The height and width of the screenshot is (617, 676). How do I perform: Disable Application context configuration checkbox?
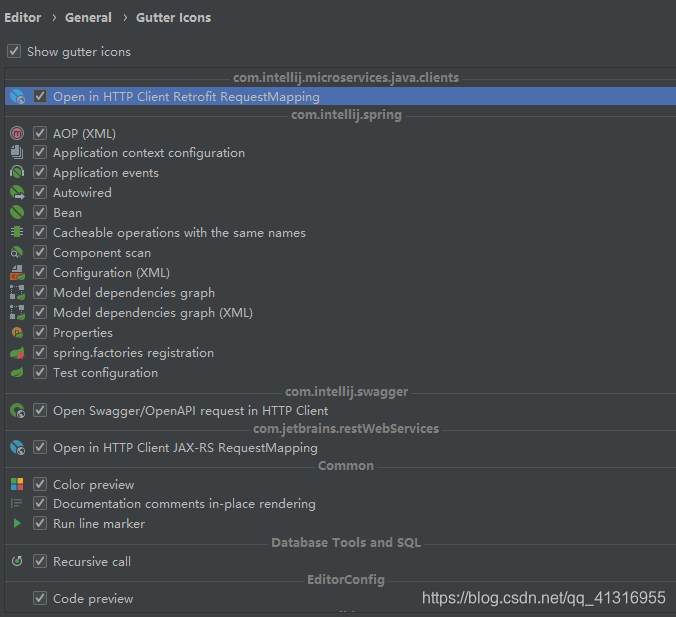click(x=40, y=152)
